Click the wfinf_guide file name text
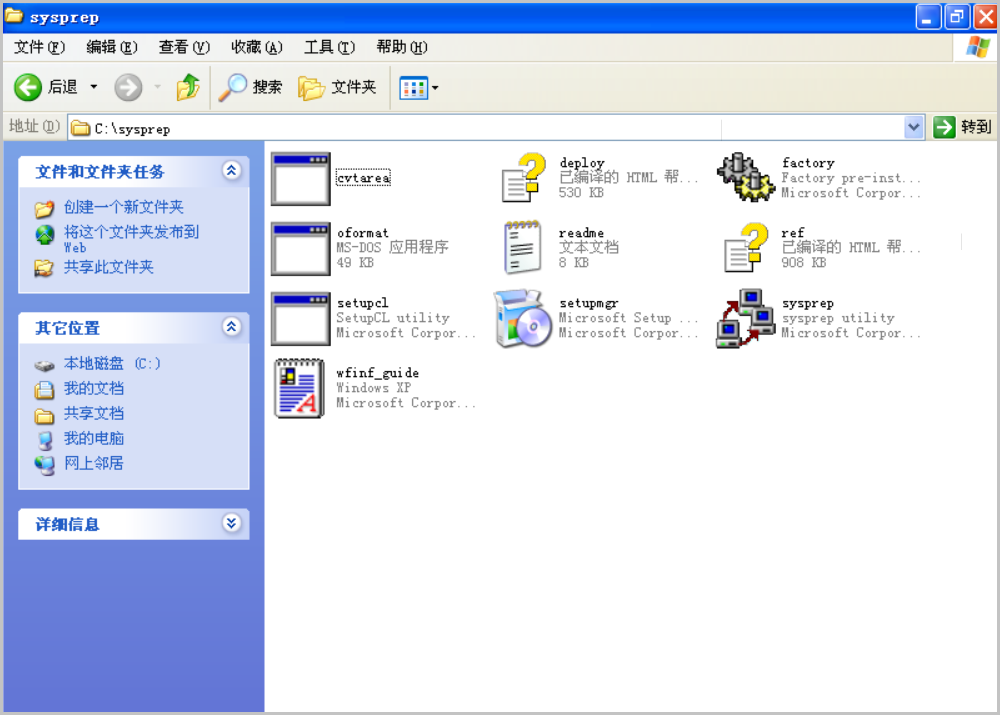 [378, 373]
